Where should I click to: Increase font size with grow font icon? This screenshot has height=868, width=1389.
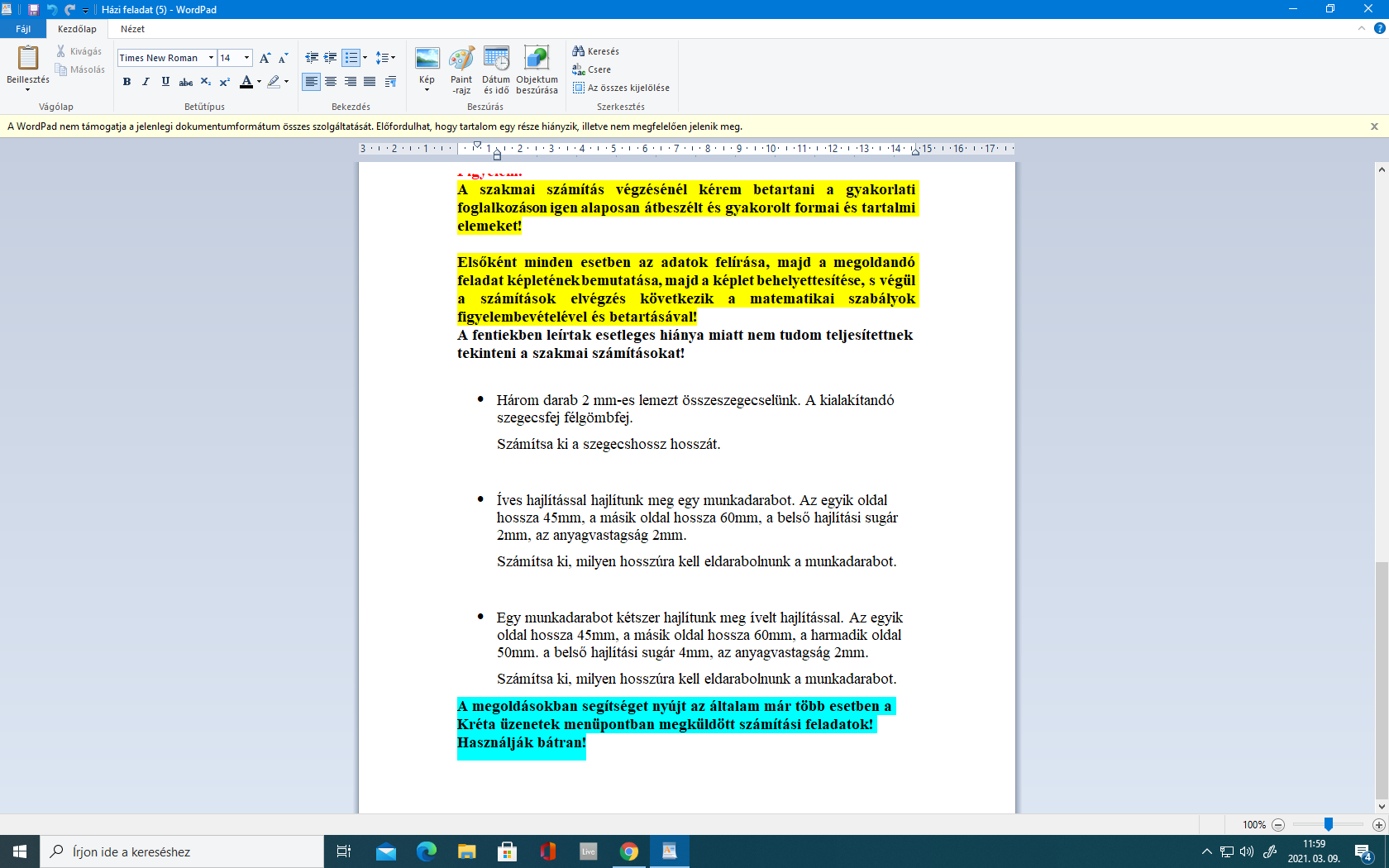coord(265,58)
